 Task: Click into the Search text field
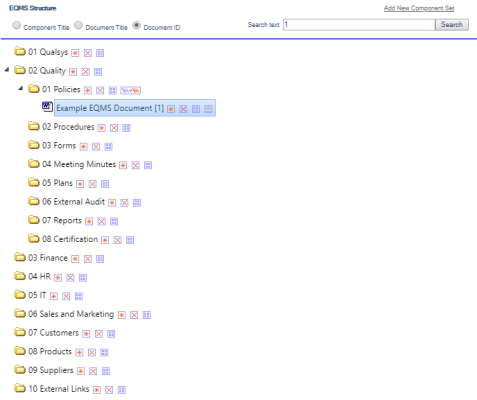pos(359,25)
